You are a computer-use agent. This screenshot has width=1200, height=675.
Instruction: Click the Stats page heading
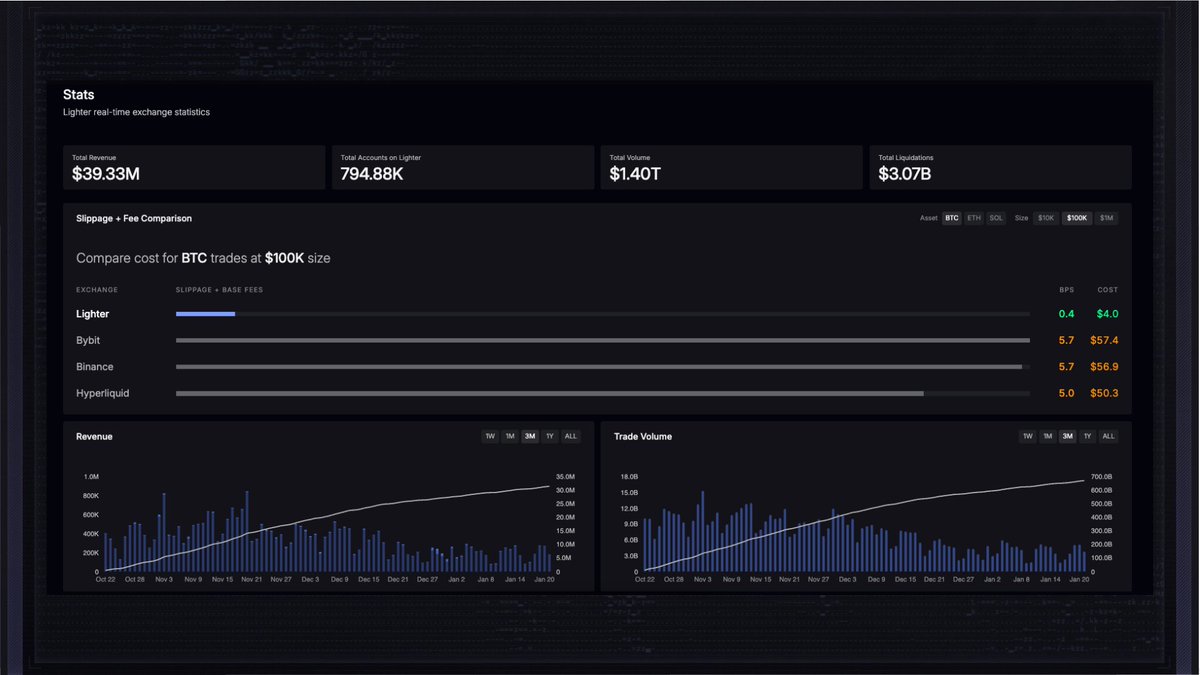78,95
